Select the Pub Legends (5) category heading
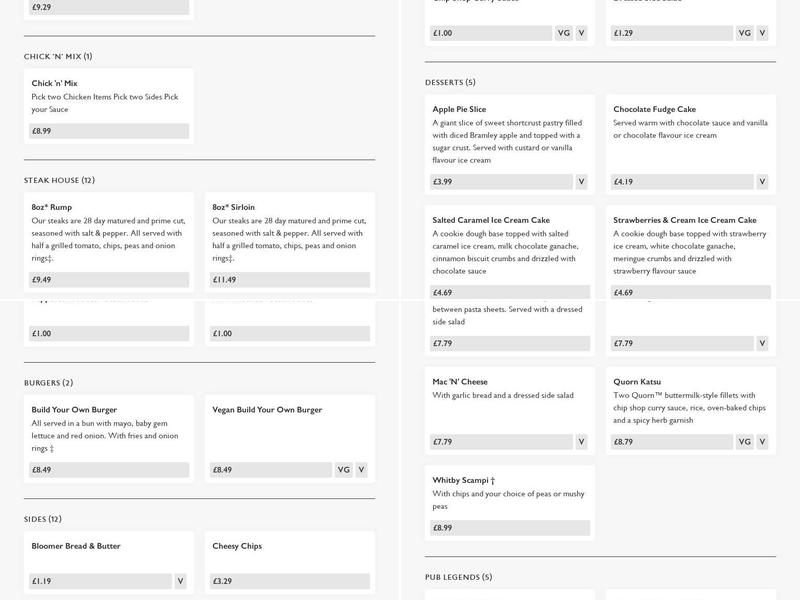Viewport: 800px width, 600px height. pyautogui.click(x=458, y=577)
